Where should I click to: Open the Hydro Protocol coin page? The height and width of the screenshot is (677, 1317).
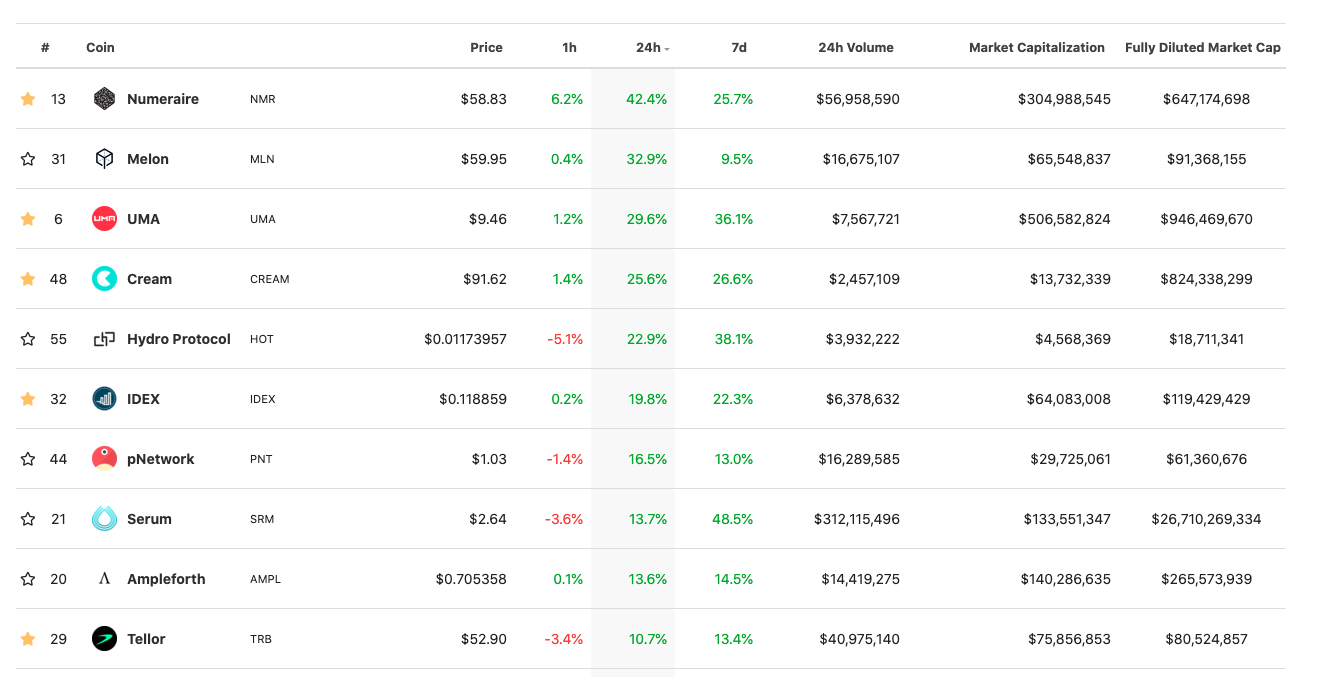point(179,339)
